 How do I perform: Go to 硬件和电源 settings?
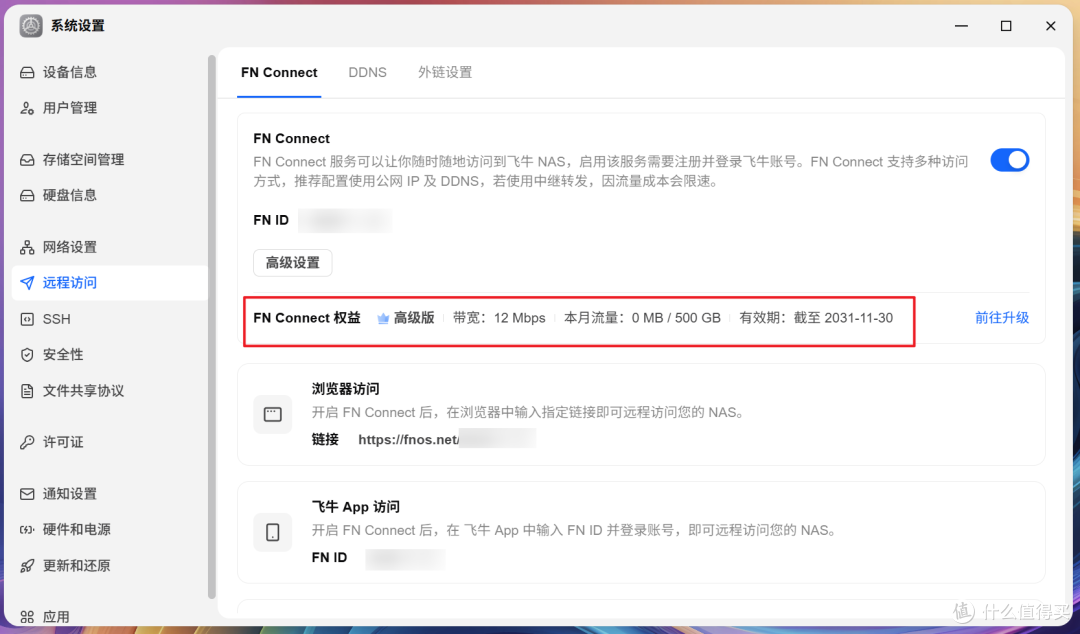tap(110, 530)
